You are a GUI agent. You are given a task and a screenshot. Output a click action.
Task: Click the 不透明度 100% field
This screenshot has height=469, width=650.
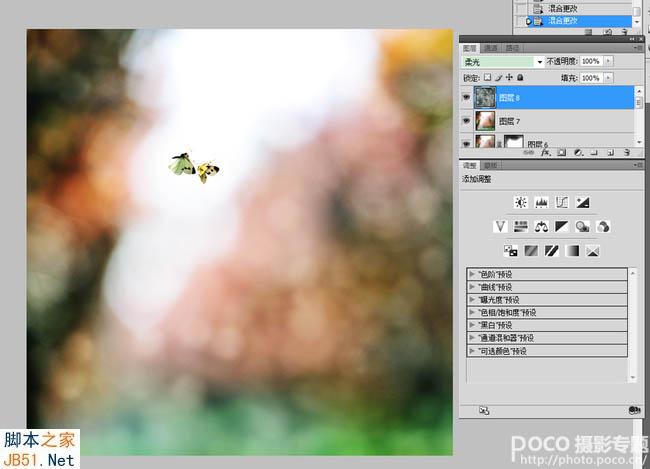[591, 61]
